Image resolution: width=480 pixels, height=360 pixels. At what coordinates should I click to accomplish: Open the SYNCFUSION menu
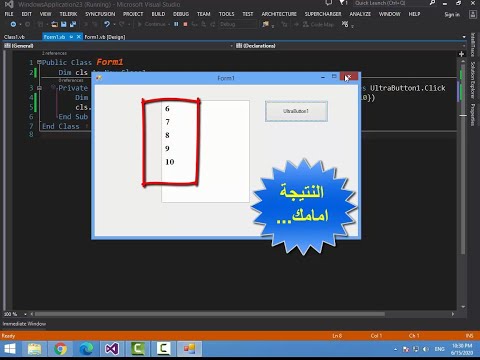click(100, 14)
